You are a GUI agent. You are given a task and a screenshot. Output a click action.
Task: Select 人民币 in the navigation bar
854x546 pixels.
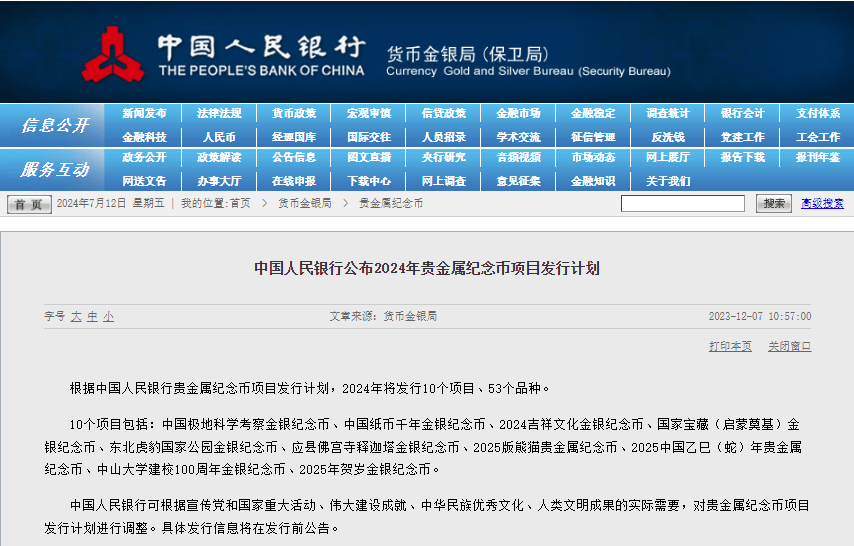point(219,137)
